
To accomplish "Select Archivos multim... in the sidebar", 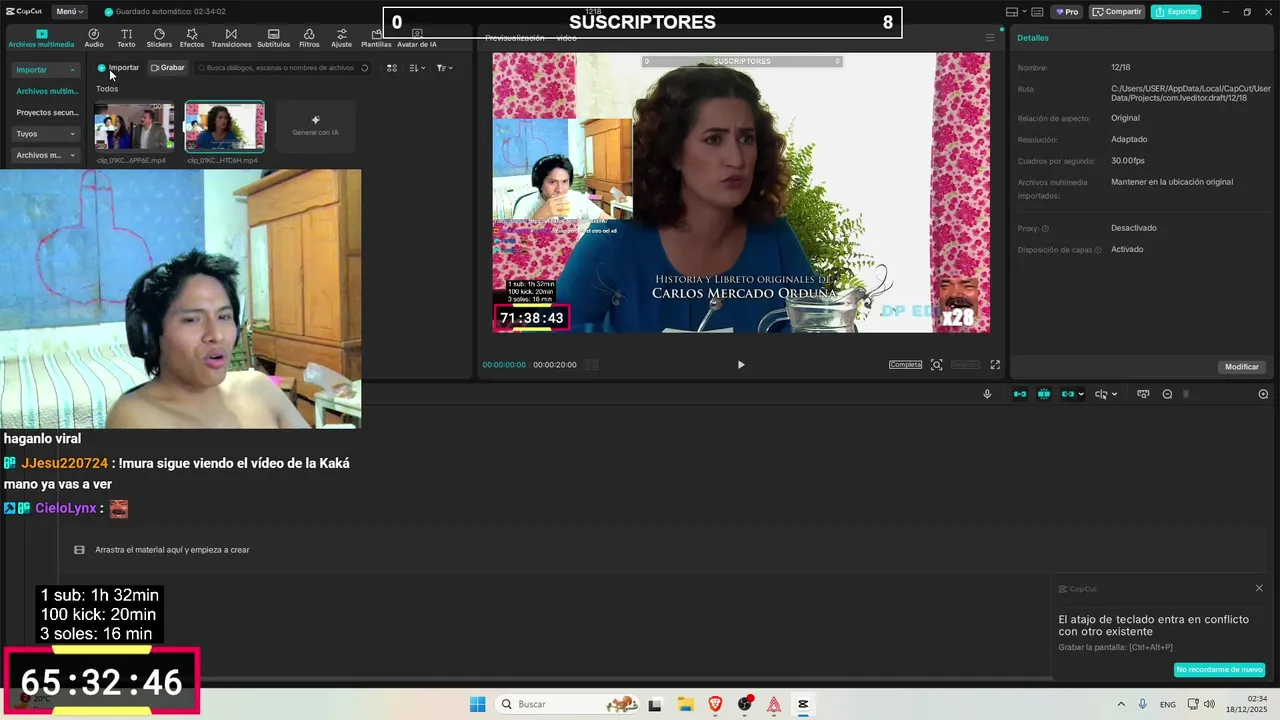I will pos(46,91).
